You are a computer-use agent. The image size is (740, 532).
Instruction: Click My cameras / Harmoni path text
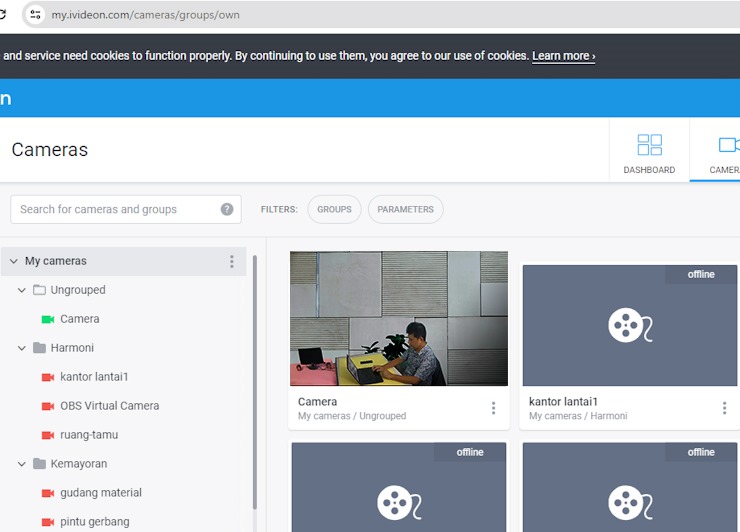[578, 416]
